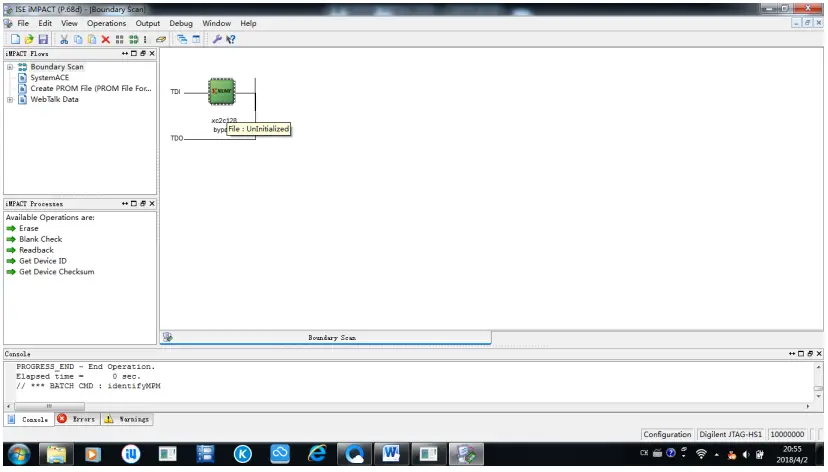
Task: Open the View menu
Action: tap(69, 23)
